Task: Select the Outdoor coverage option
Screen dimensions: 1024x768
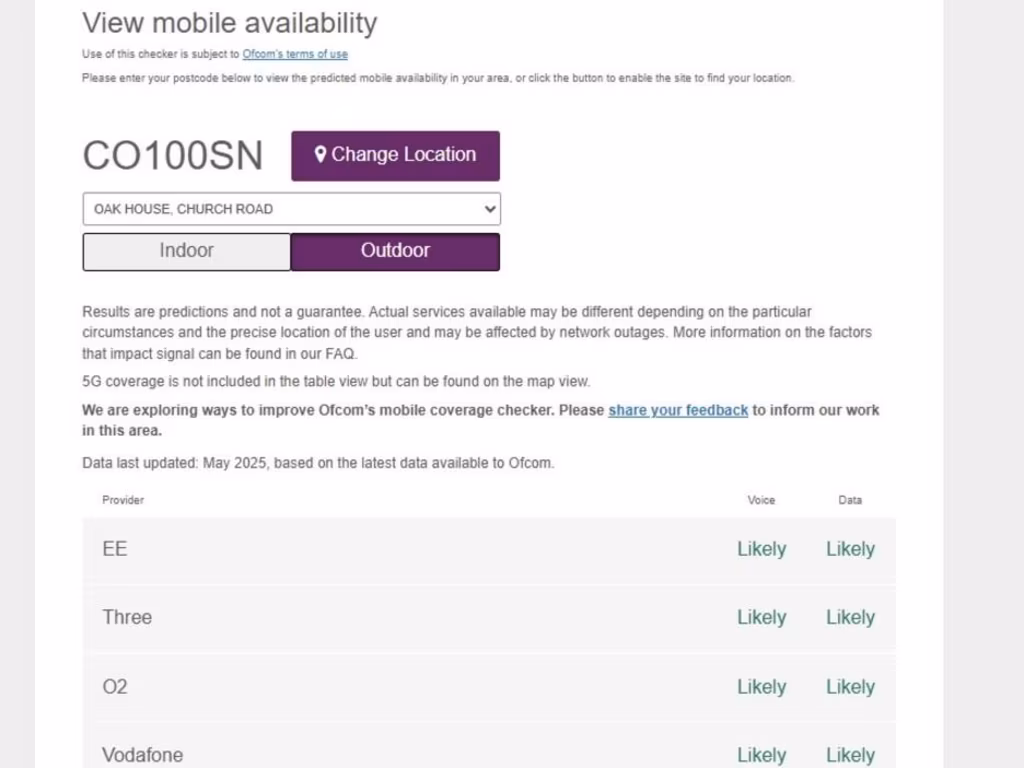Action: click(395, 251)
